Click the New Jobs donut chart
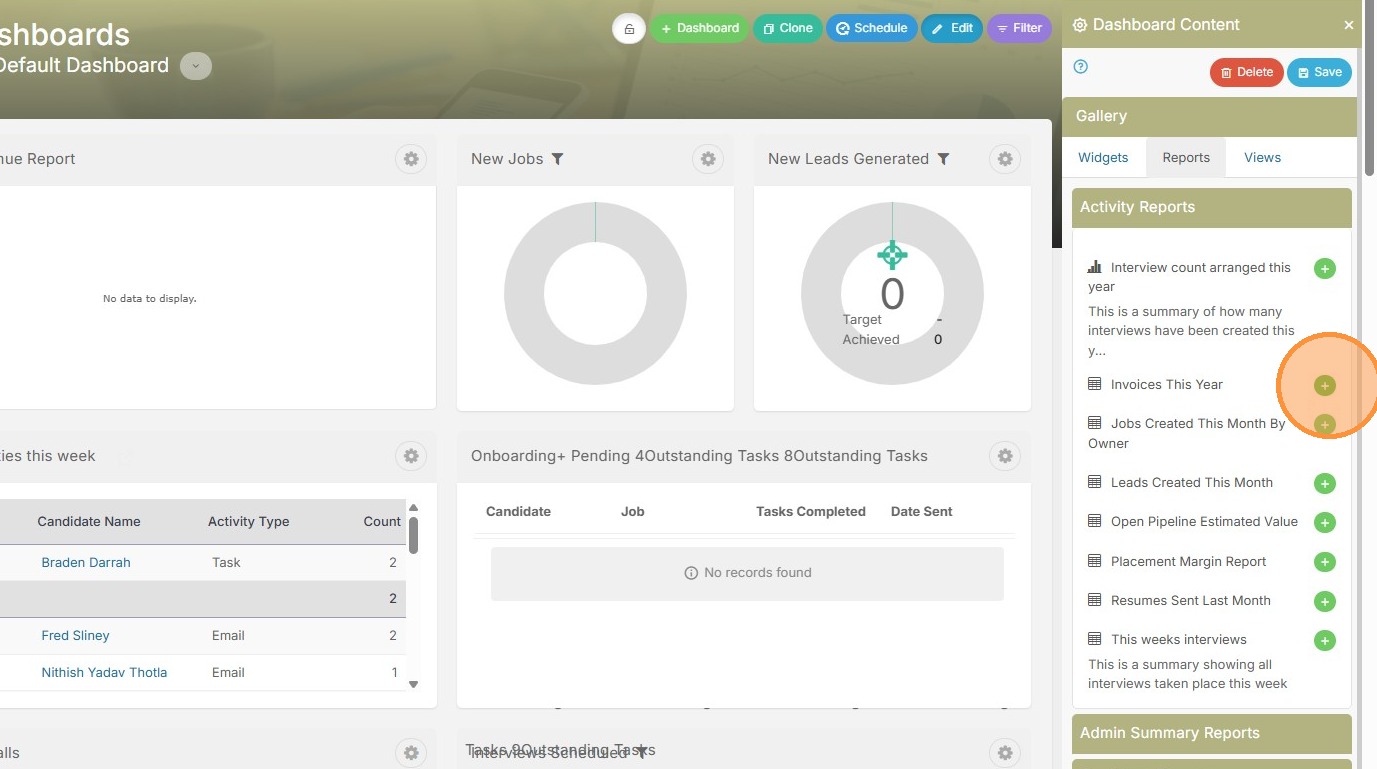Screen dimensions: 1377x769 tap(595, 293)
